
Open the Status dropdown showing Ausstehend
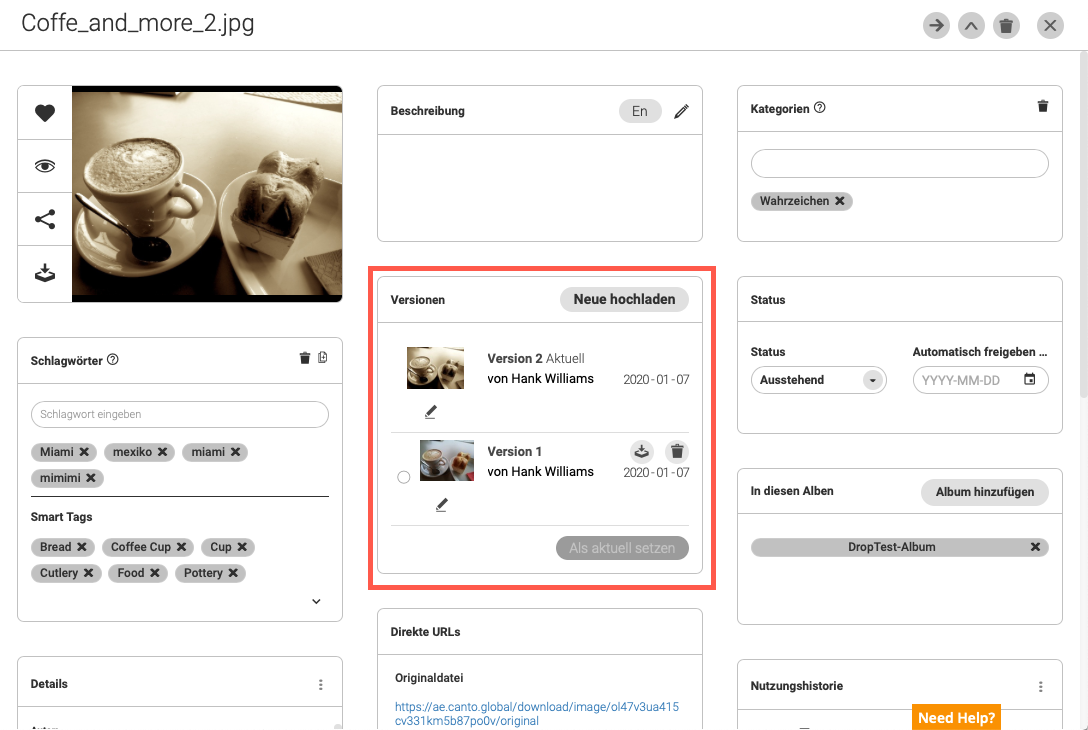[x=819, y=380]
